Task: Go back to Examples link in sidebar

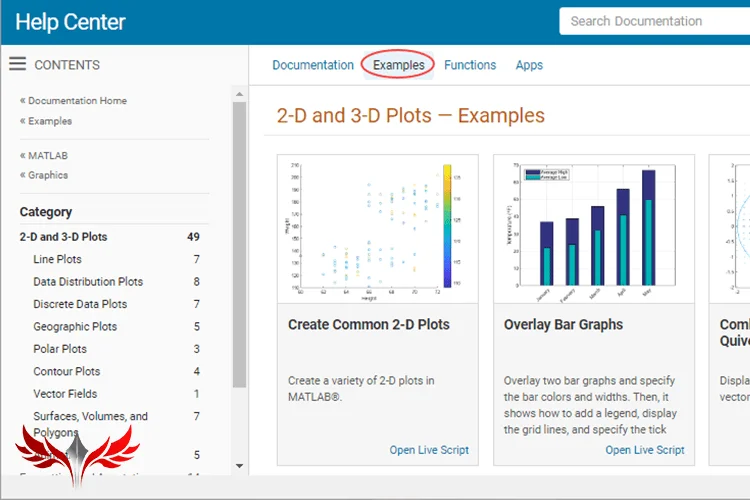Action: click(46, 121)
